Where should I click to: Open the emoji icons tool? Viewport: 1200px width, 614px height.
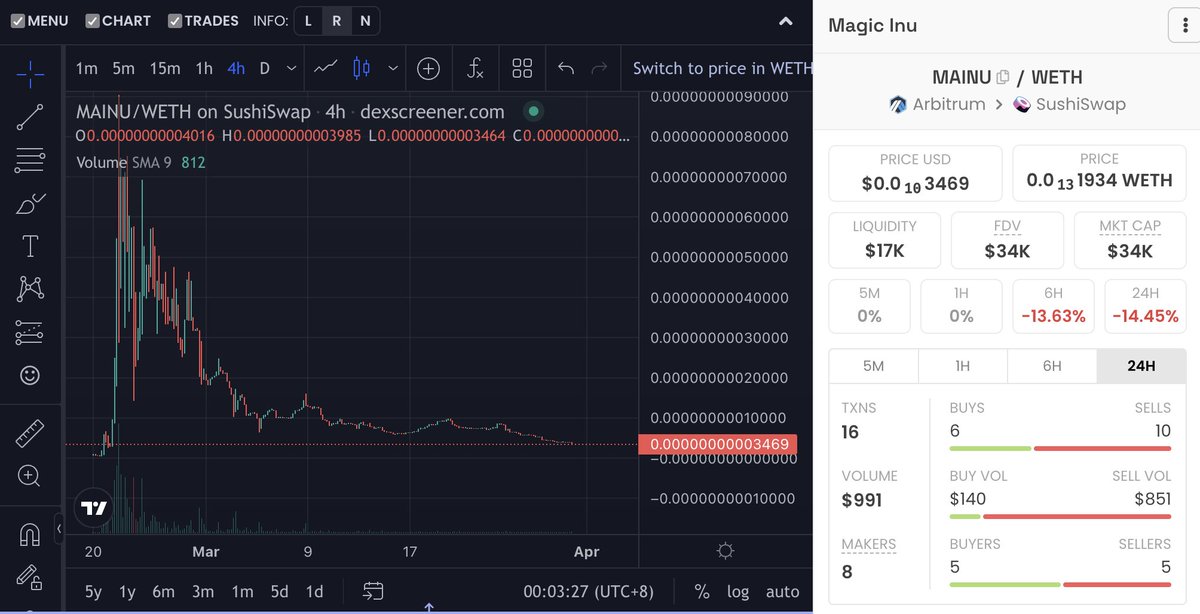coord(30,375)
